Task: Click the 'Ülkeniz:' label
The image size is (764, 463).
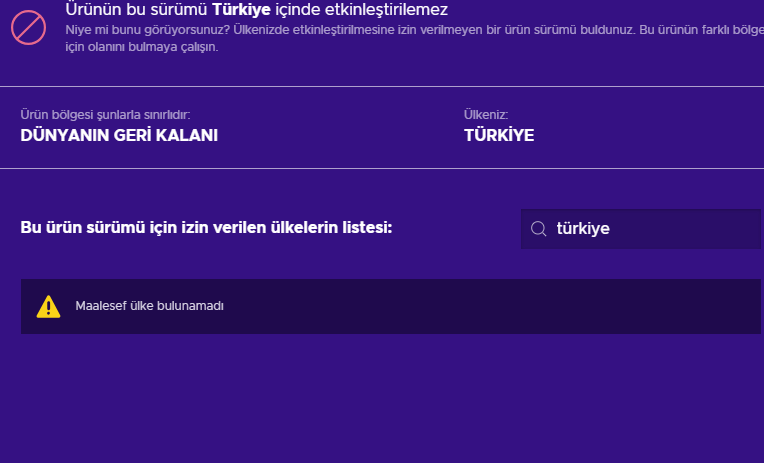Action: click(486, 115)
